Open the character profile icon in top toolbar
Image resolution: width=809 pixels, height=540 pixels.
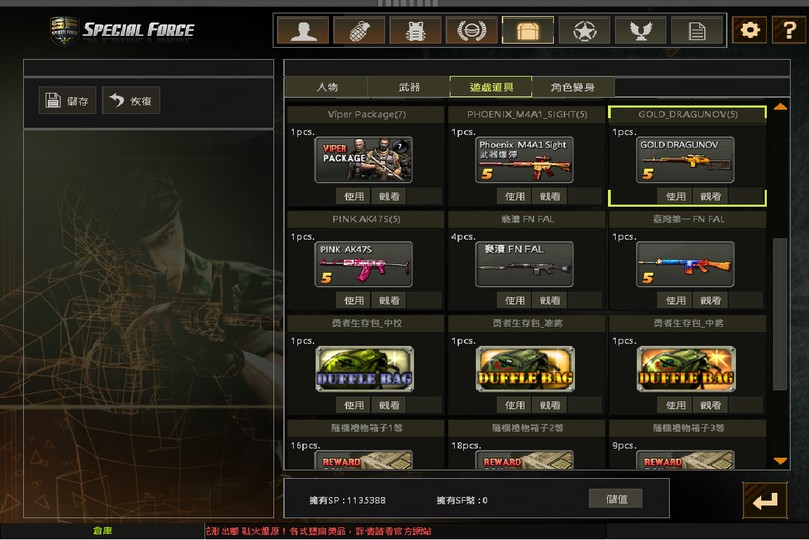[x=303, y=30]
